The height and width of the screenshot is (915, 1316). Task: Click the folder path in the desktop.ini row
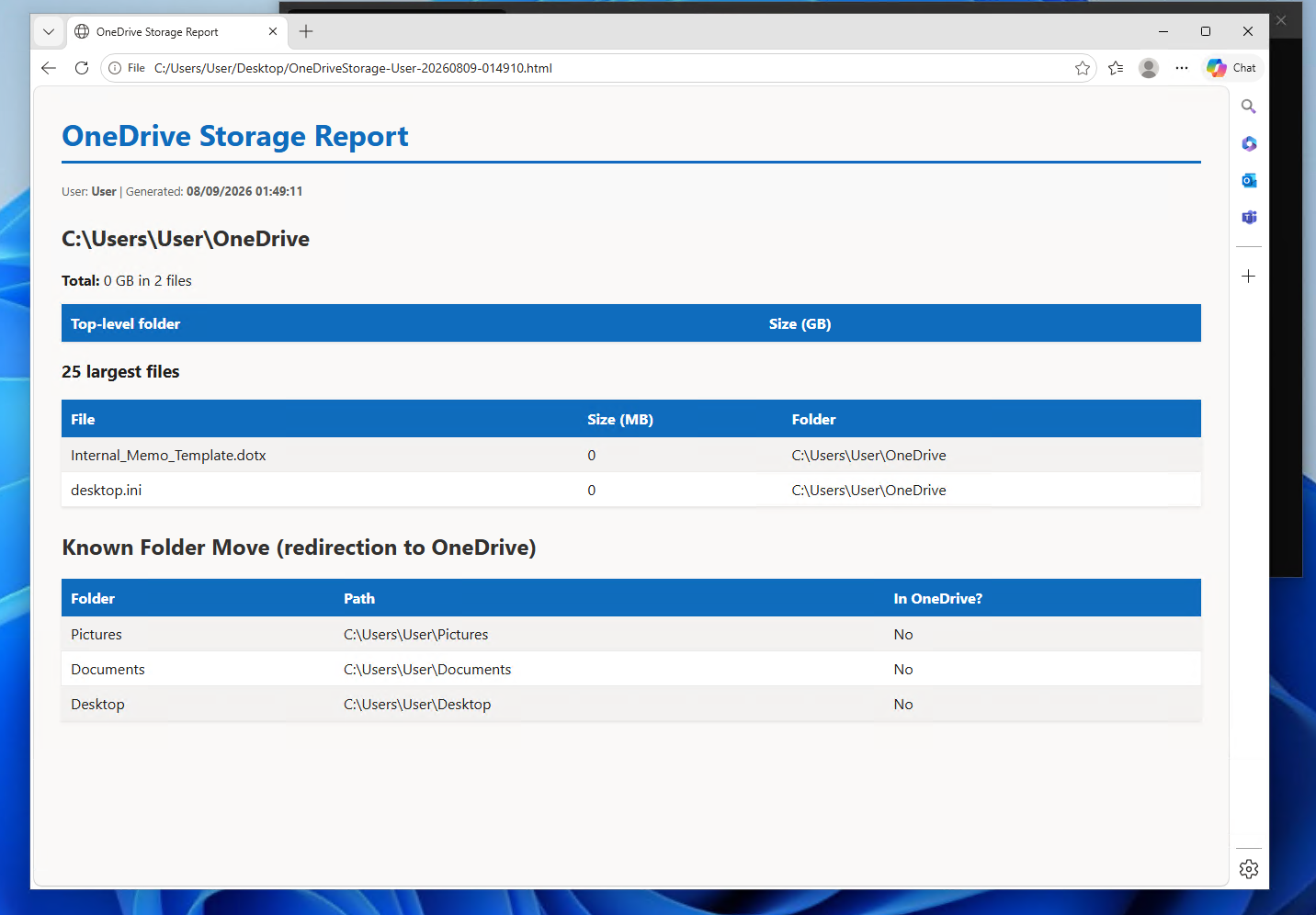869,491
